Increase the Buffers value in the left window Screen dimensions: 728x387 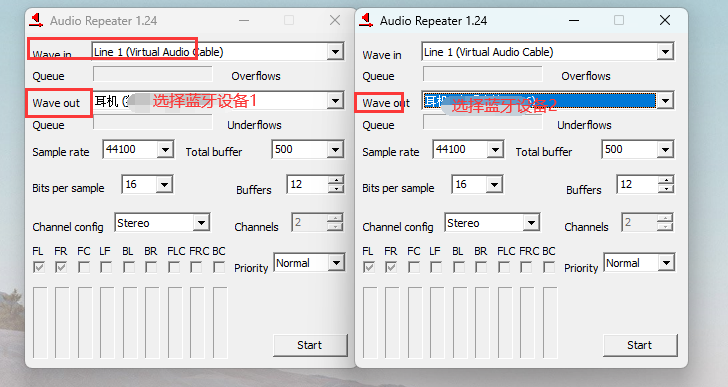point(336,180)
